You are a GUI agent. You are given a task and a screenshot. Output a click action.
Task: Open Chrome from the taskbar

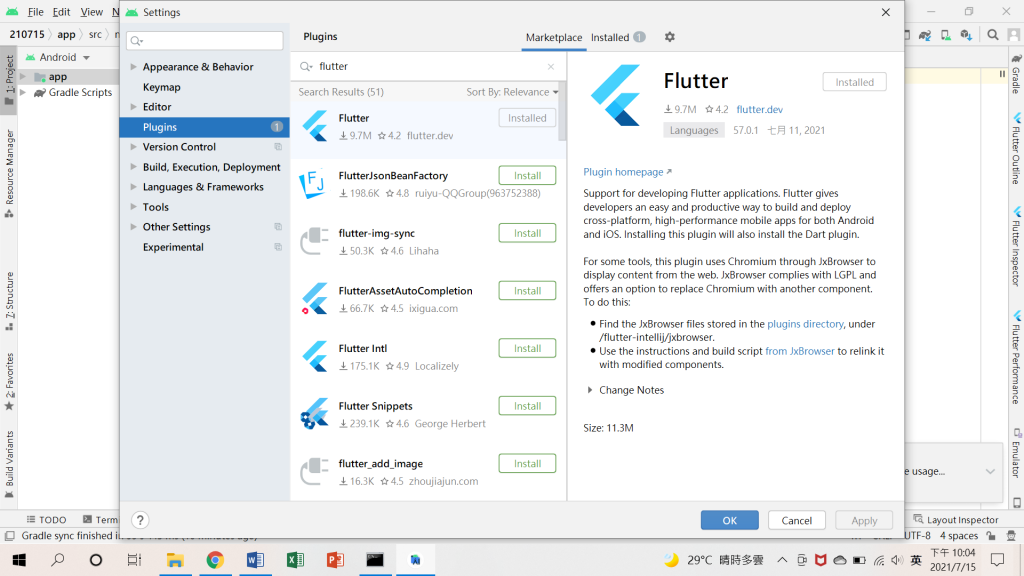[215, 560]
